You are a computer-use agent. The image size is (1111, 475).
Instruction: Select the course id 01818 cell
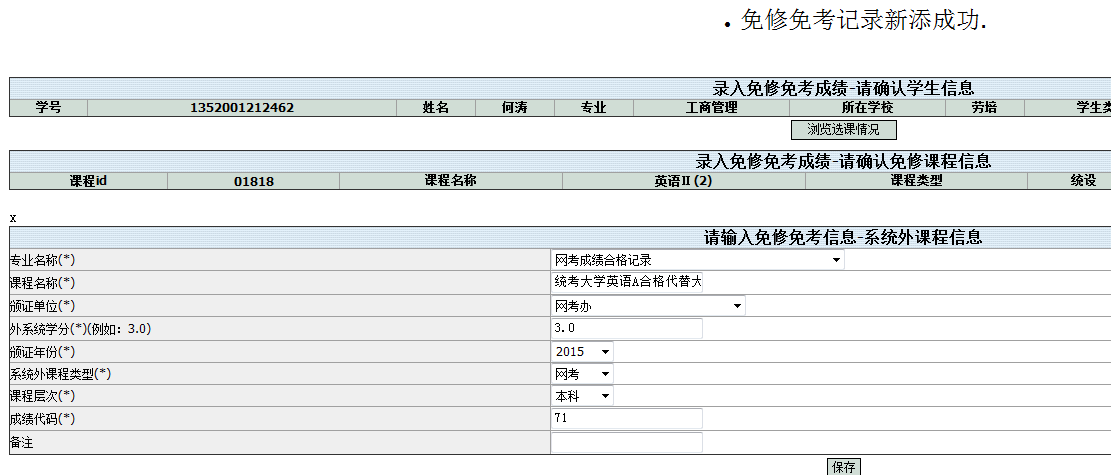point(254,181)
